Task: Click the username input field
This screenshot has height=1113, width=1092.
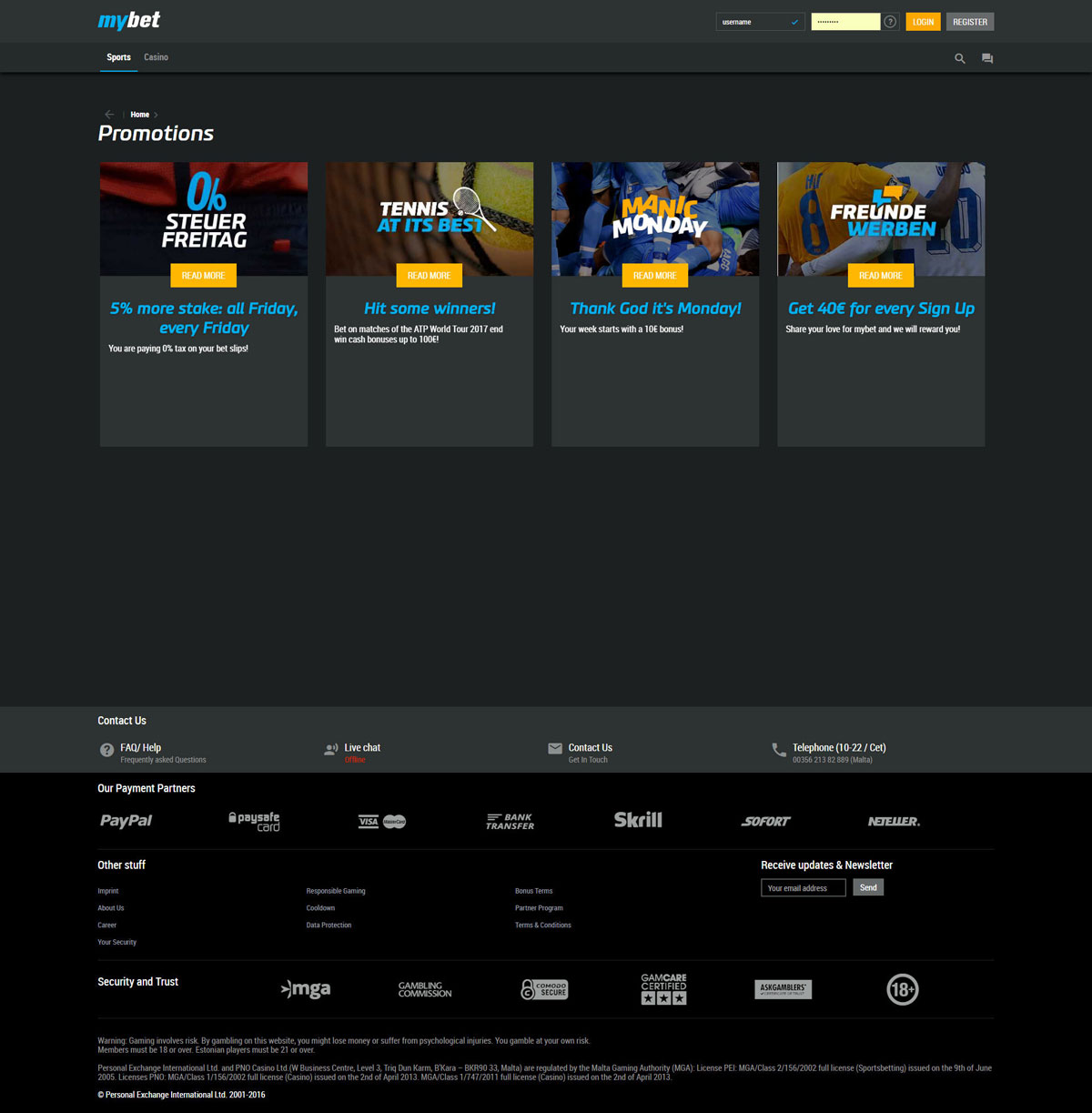Action: [760, 22]
